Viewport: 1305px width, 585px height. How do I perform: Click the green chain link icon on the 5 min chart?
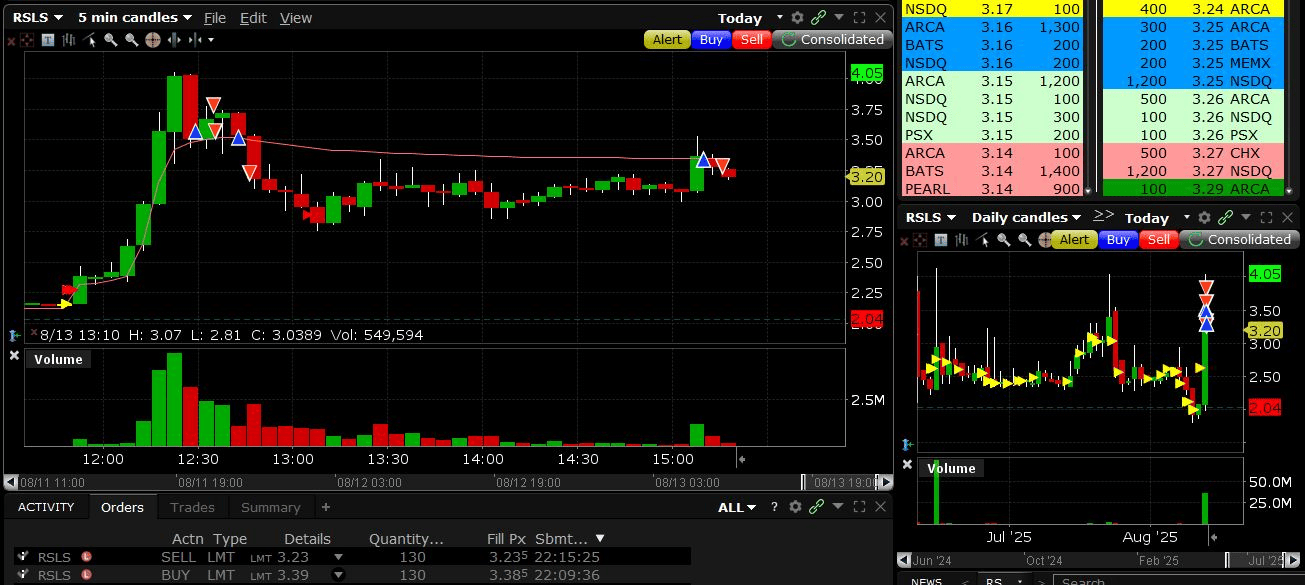point(819,18)
